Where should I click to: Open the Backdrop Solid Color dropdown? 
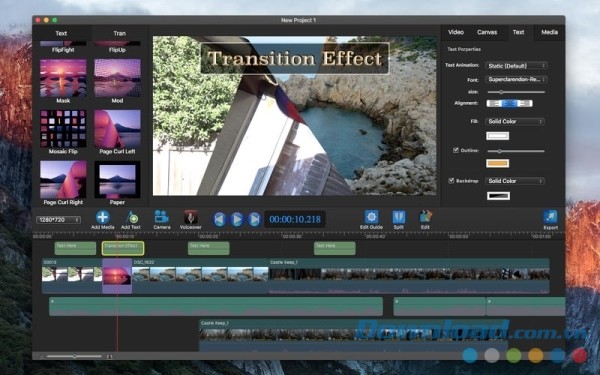click(515, 181)
